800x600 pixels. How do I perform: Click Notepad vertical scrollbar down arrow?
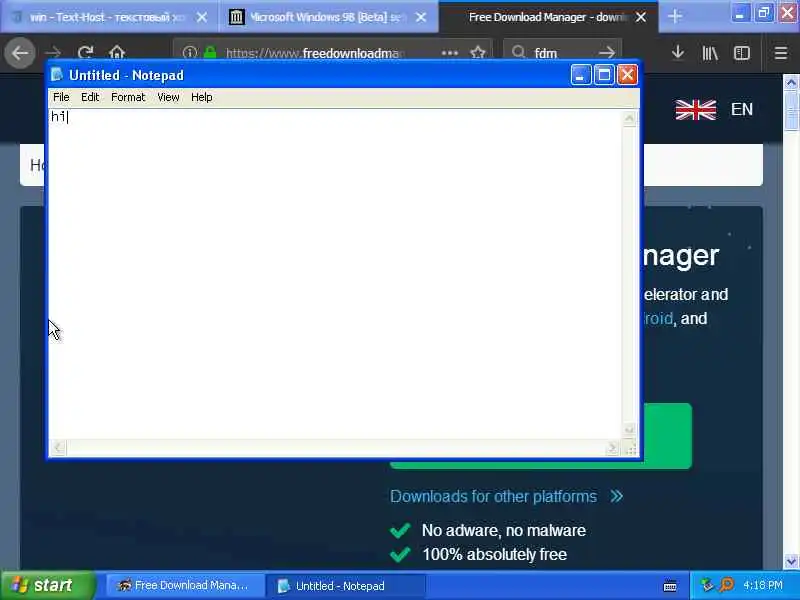coord(629,429)
